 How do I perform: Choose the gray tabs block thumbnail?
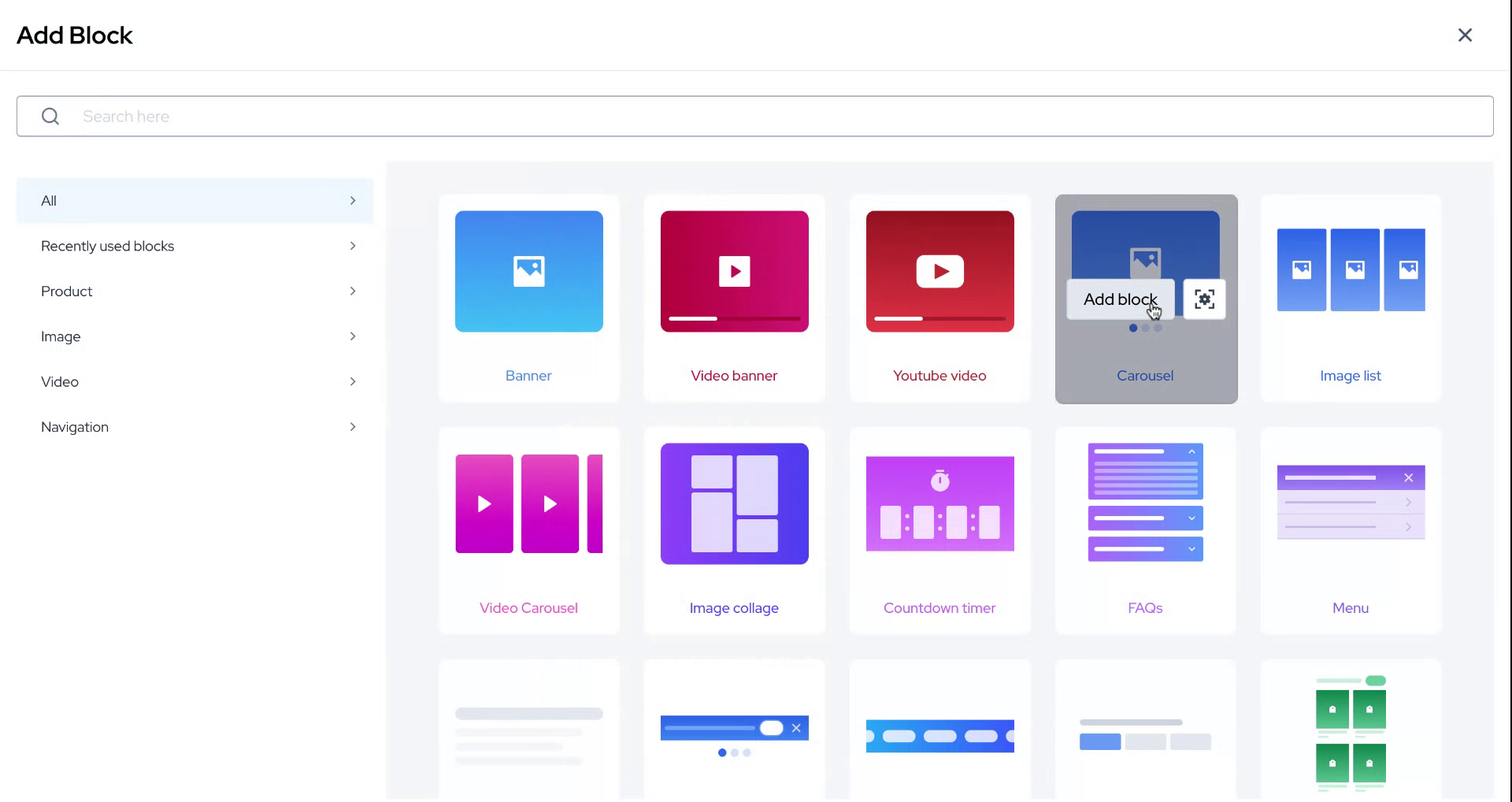(1146, 734)
